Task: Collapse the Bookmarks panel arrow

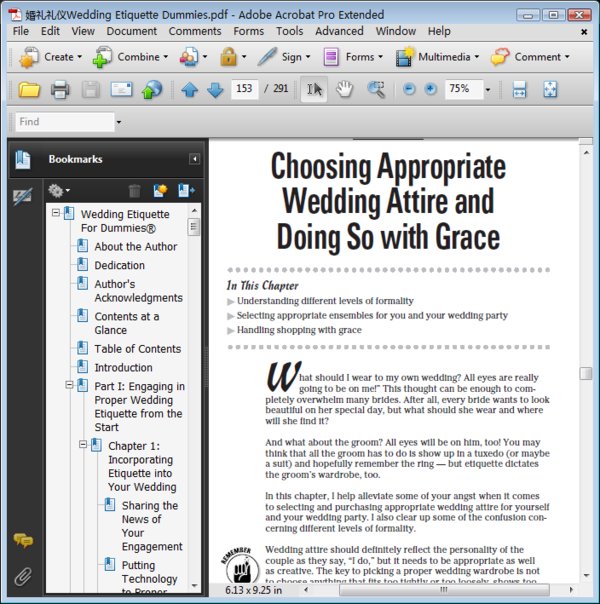Action: click(194, 159)
